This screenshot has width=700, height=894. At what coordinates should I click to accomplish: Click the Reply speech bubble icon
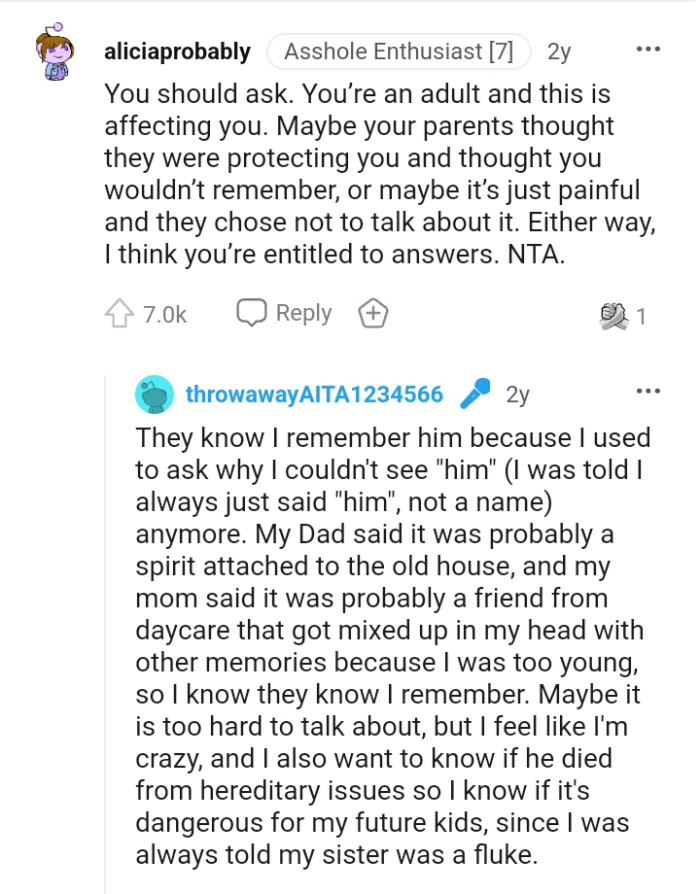pyautogui.click(x=254, y=312)
